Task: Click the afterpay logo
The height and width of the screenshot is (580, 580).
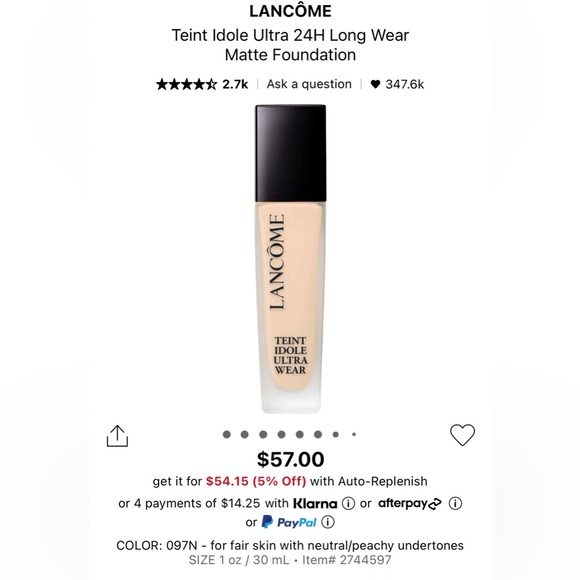Action: tap(410, 503)
